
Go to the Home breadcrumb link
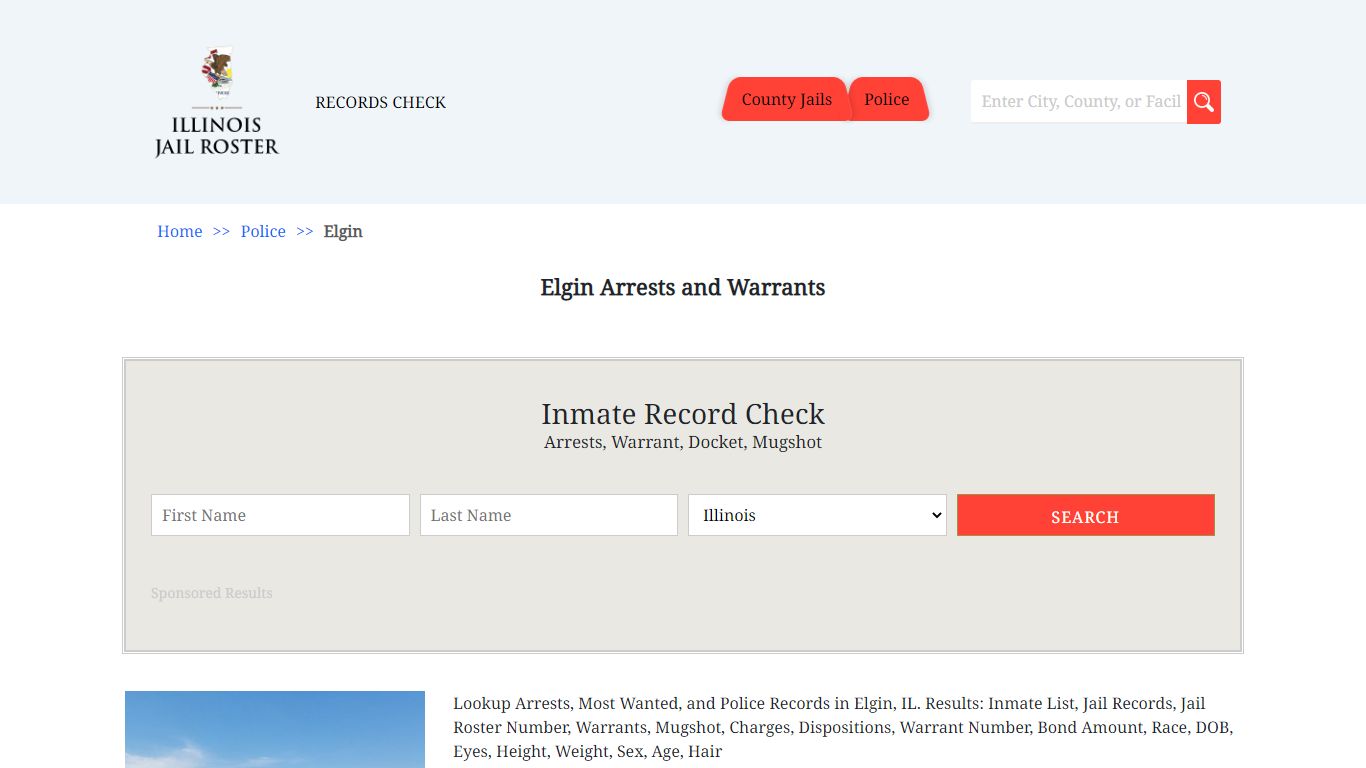[180, 231]
